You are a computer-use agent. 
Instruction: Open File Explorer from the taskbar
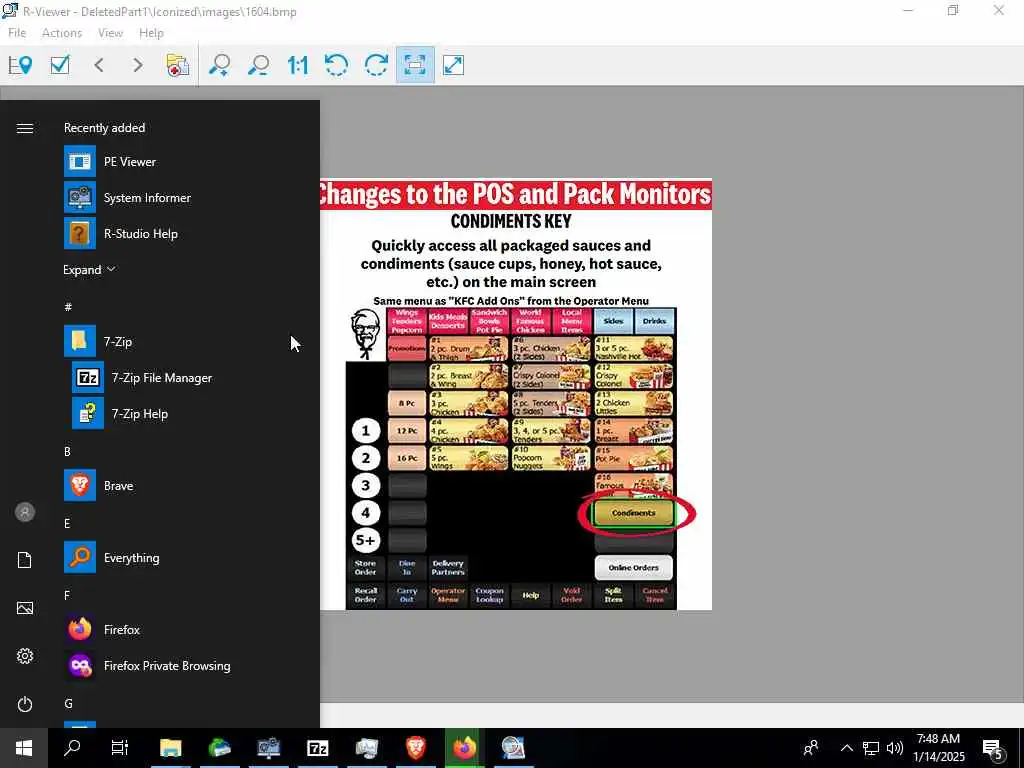pyautogui.click(x=170, y=748)
